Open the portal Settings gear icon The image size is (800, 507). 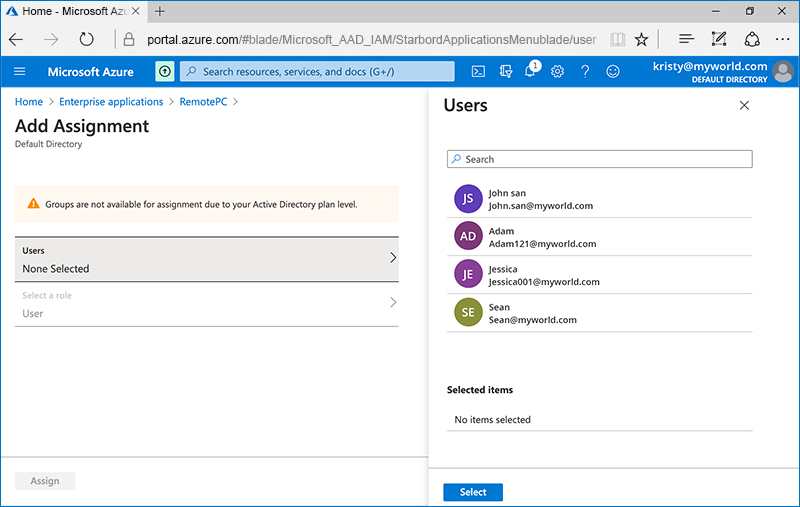point(558,72)
